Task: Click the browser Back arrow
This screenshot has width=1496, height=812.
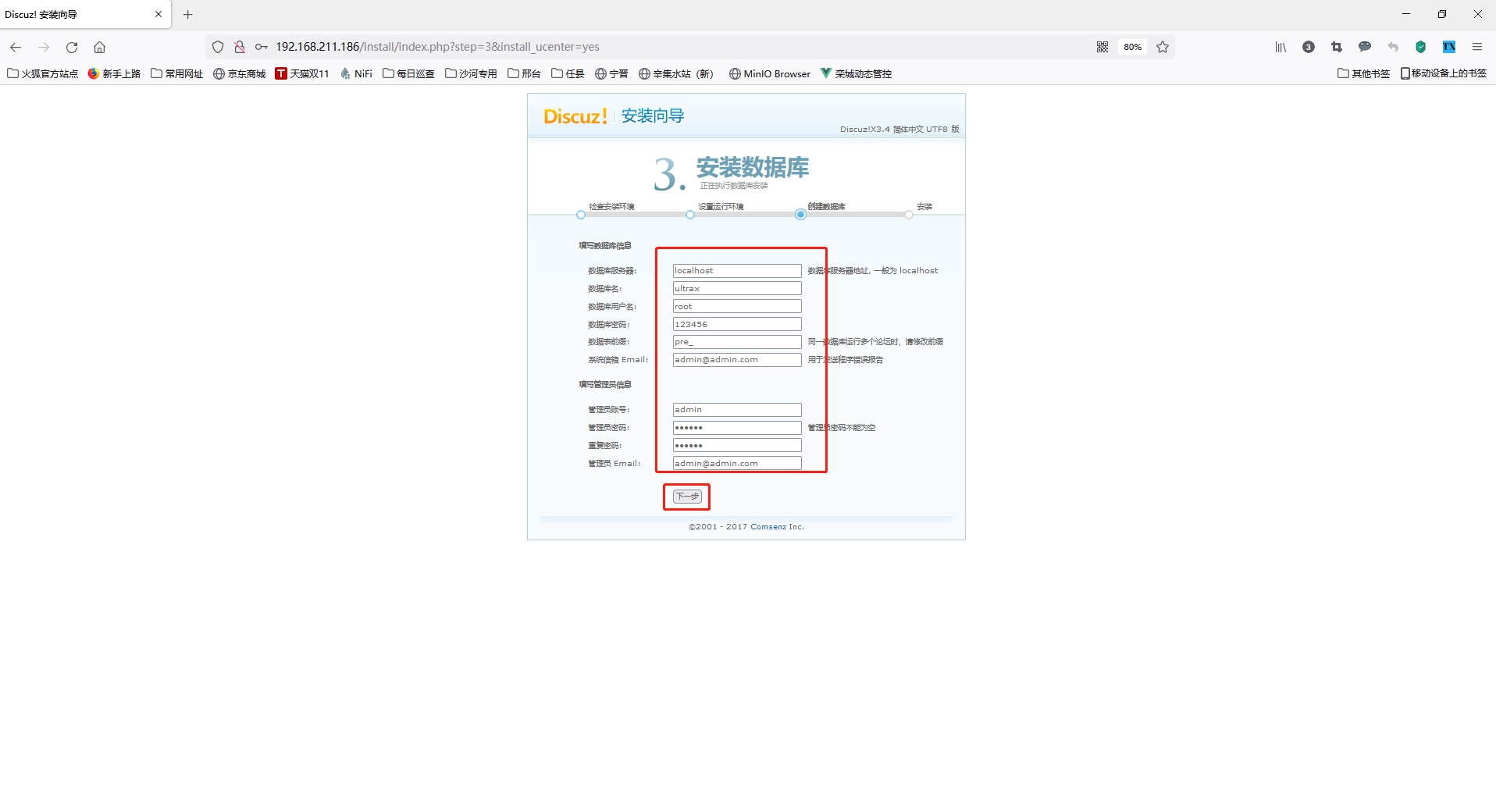Action: (16, 47)
